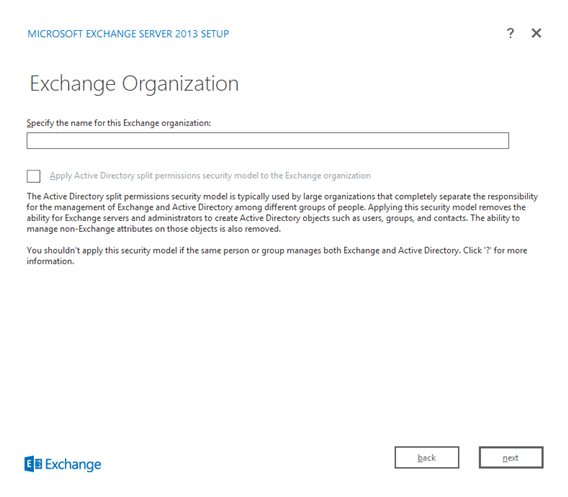Focus the Exchange organization name field
Image resolution: width=568 pixels, height=497 pixels.
268,141
